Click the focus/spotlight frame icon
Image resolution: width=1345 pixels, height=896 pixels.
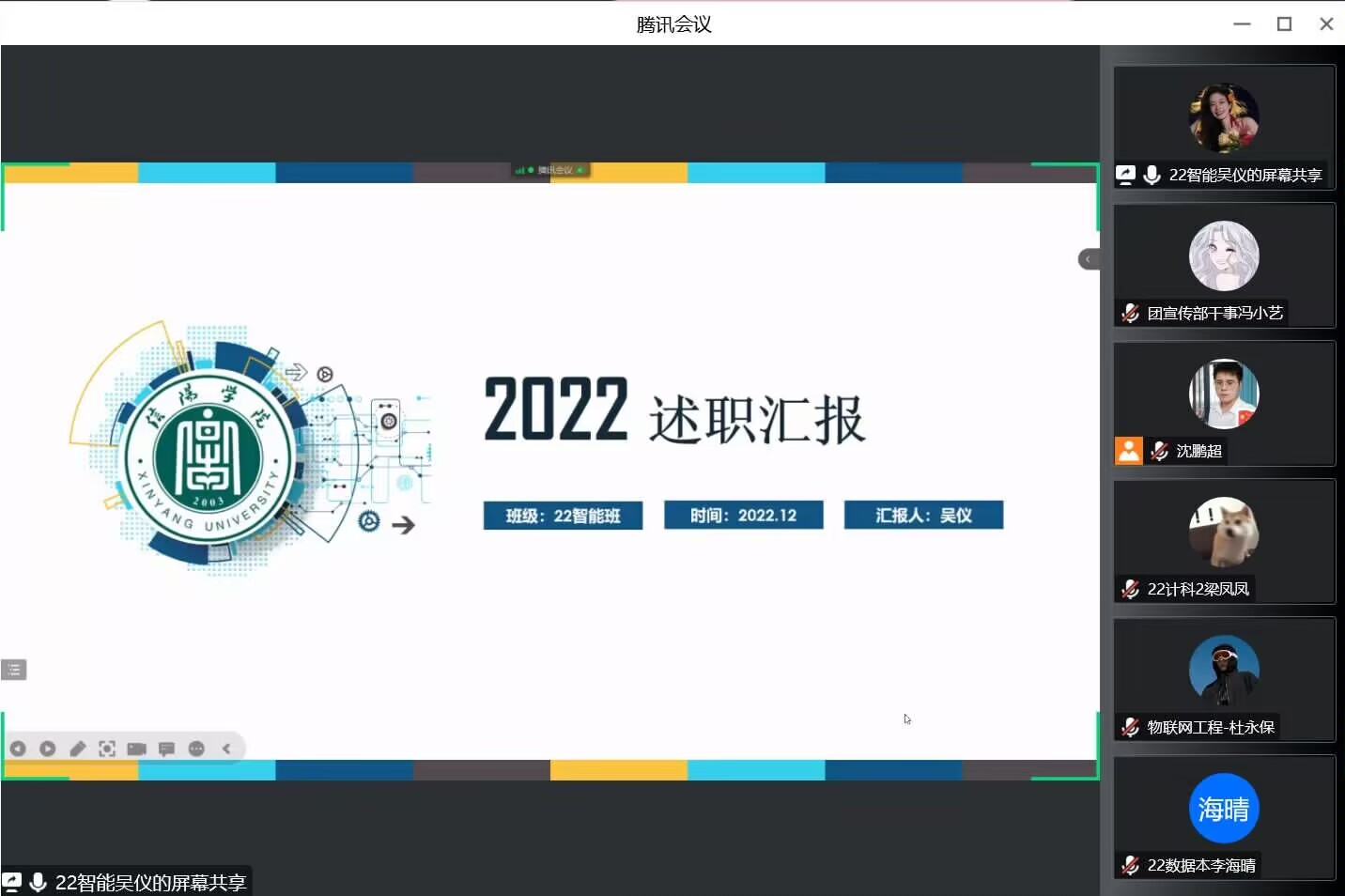point(107,749)
